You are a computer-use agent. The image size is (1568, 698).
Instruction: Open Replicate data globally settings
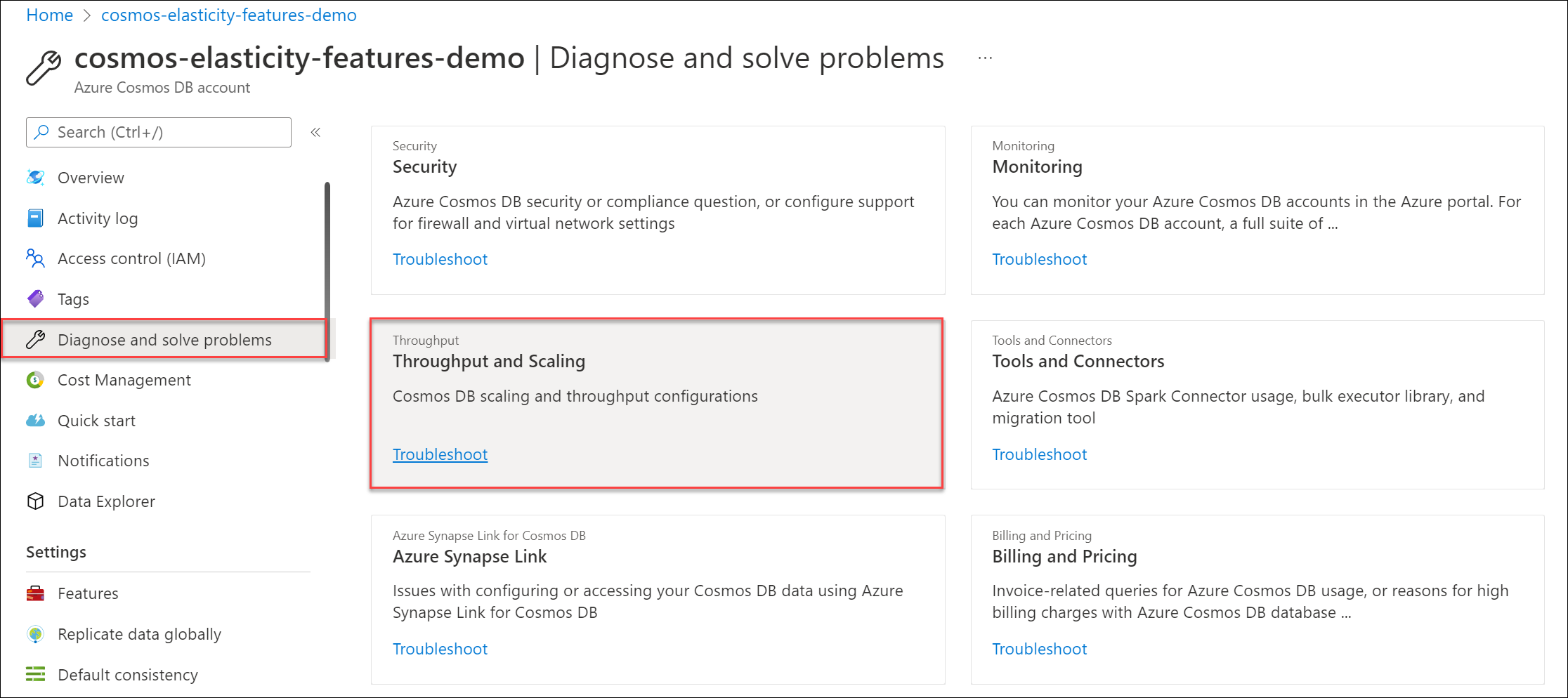pyautogui.click(x=139, y=634)
